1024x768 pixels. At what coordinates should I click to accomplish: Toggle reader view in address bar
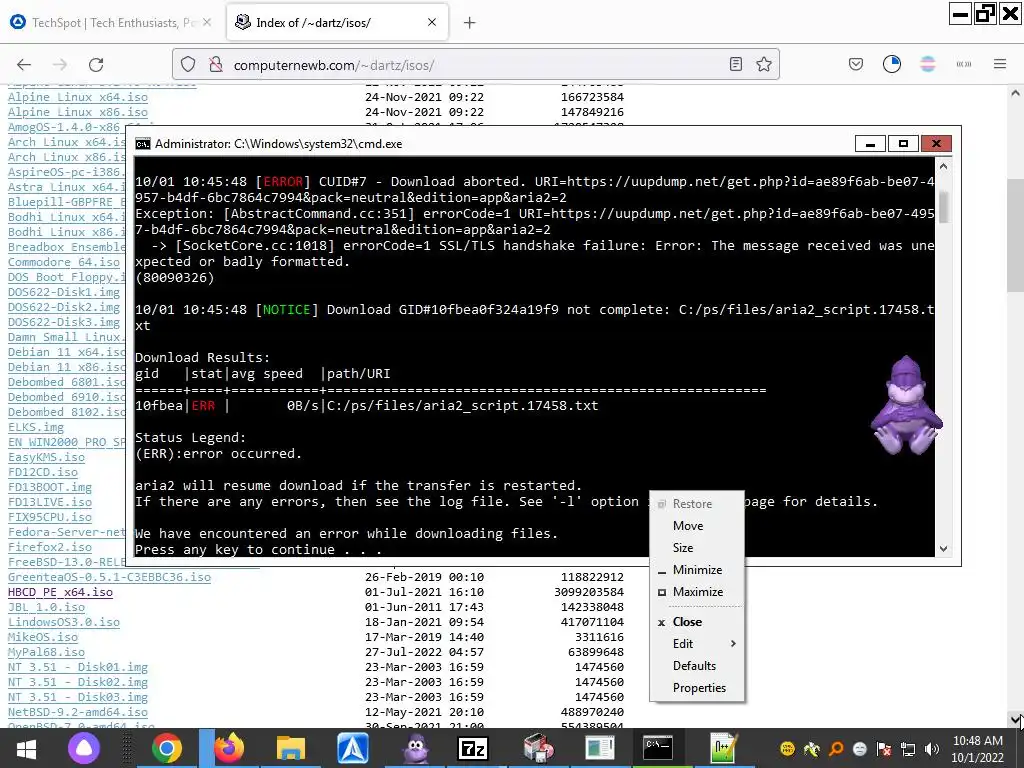[x=735, y=64]
